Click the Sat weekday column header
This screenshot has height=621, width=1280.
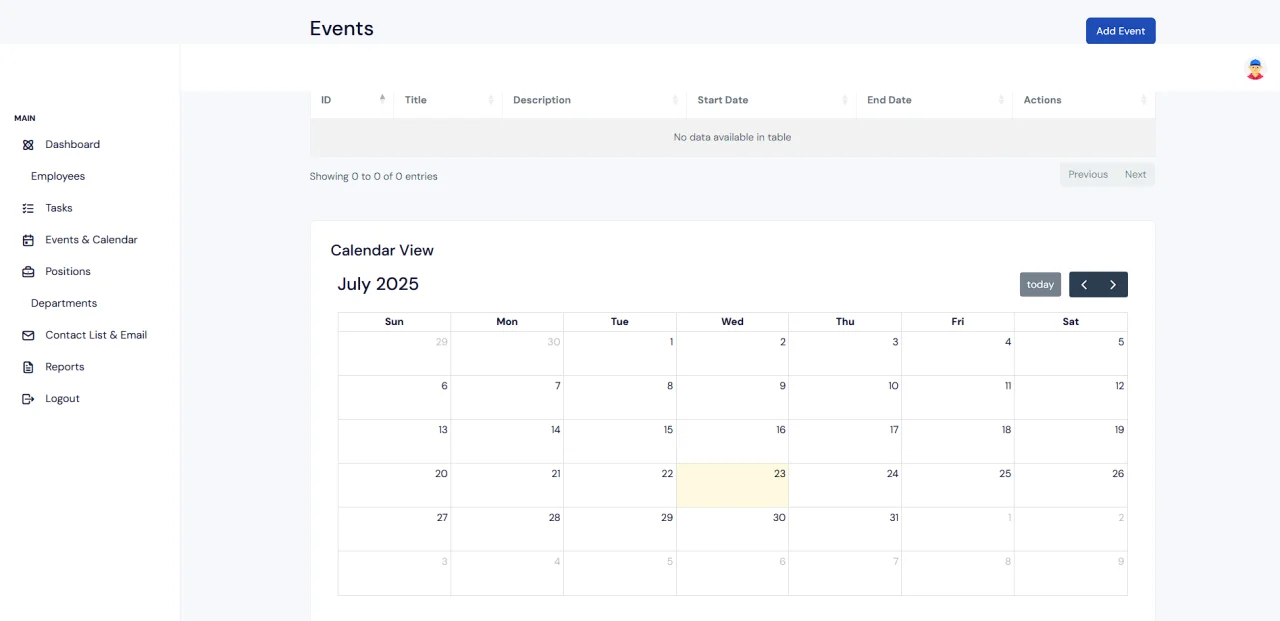pos(1071,322)
